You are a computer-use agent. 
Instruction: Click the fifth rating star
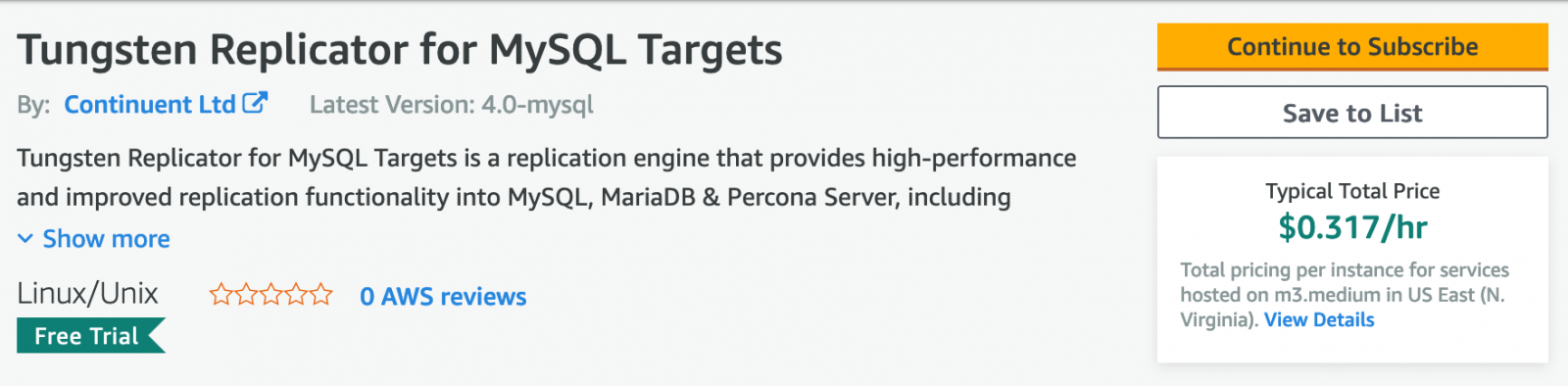(321, 295)
